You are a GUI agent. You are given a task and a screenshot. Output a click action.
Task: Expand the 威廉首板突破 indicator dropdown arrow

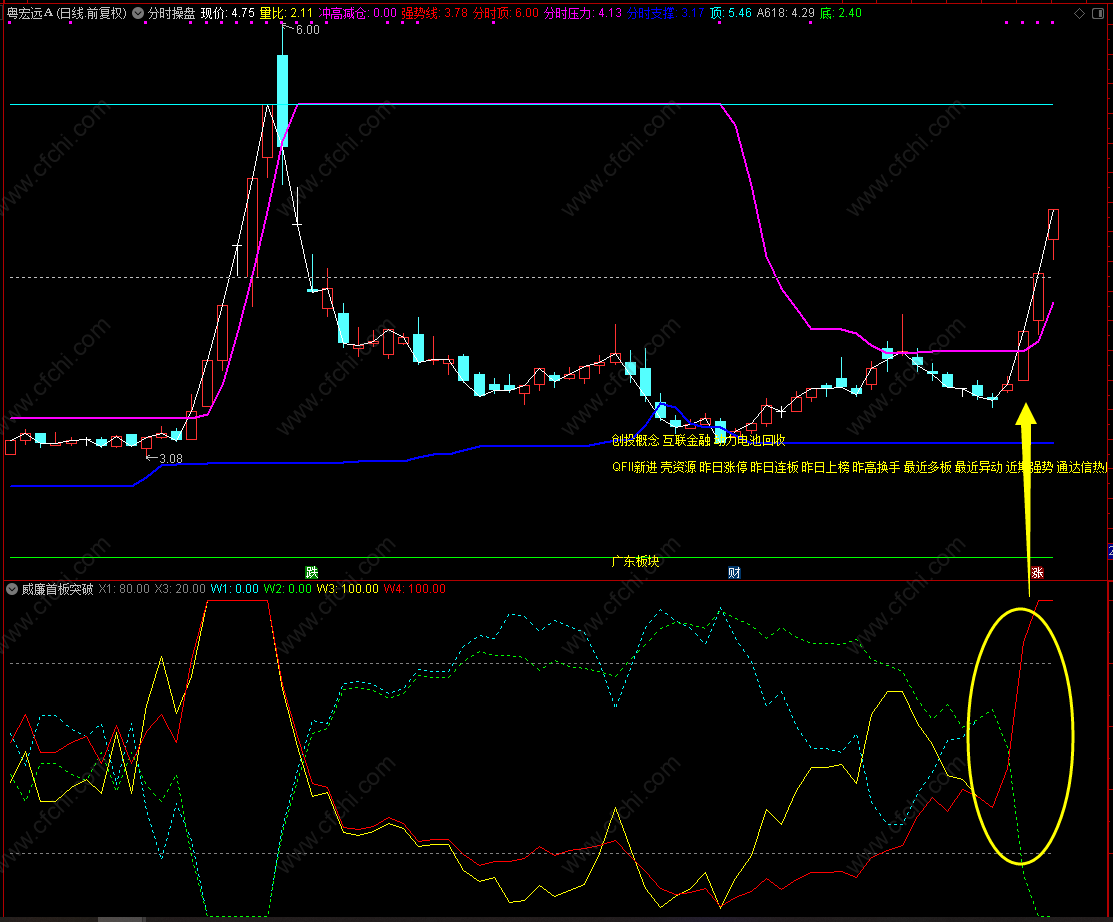tap(12, 589)
